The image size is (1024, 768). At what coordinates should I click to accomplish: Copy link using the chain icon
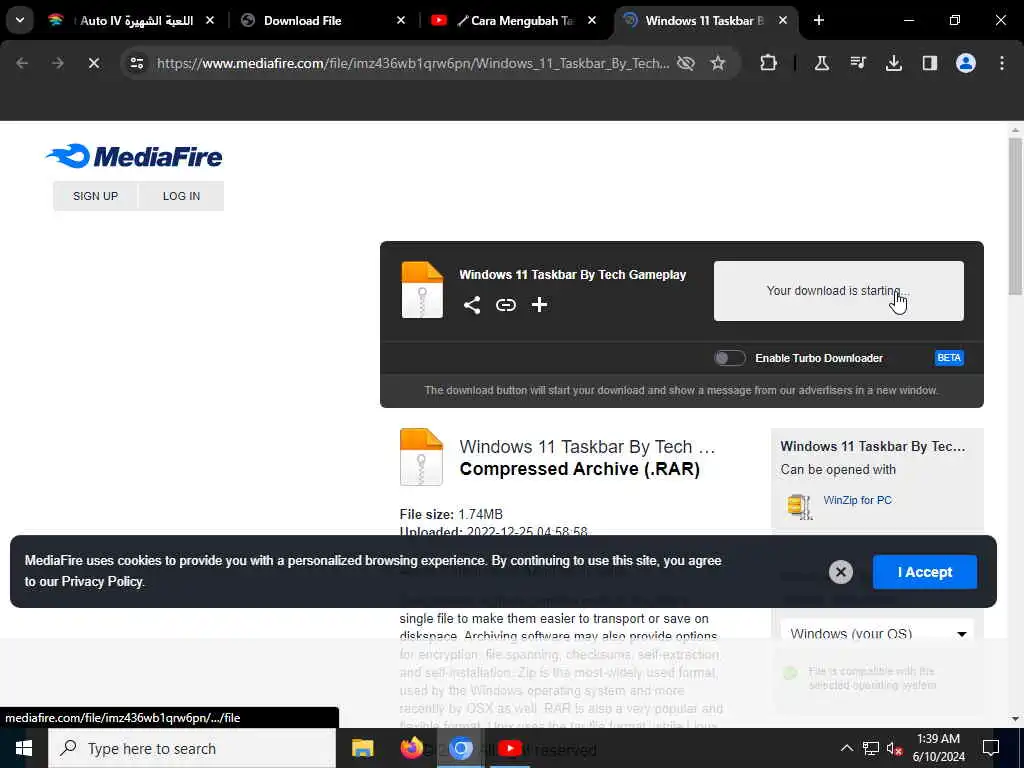pyautogui.click(x=505, y=305)
